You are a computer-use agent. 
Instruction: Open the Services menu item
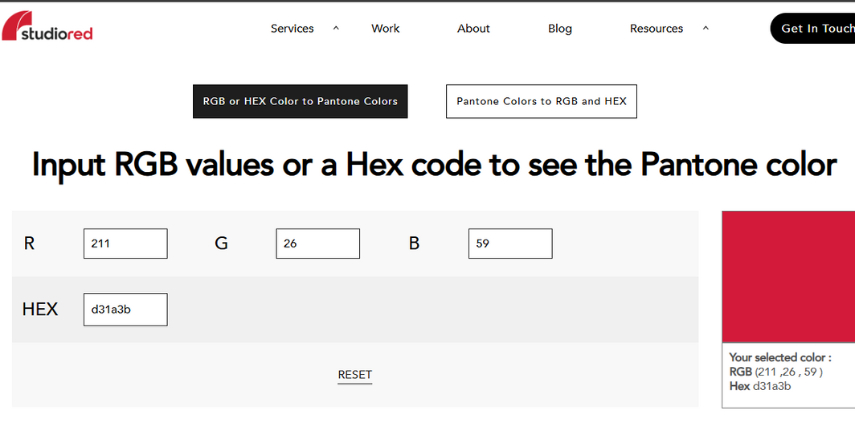[292, 29]
